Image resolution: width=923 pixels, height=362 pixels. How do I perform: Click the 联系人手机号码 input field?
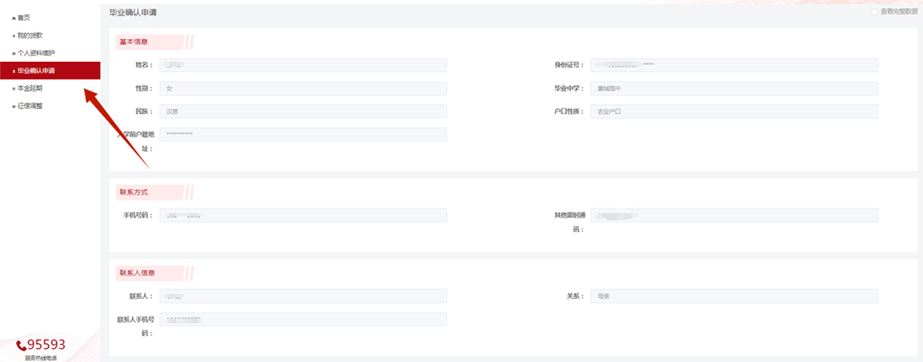coord(303,319)
